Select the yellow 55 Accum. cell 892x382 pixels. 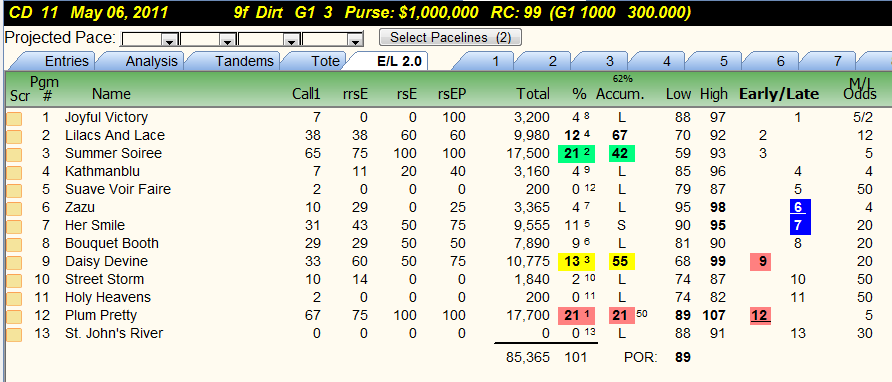click(621, 262)
